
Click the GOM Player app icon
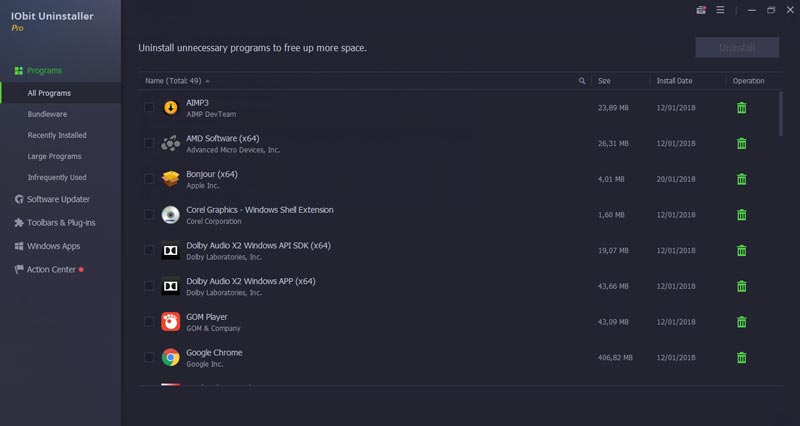pyautogui.click(x=170, y=322)
